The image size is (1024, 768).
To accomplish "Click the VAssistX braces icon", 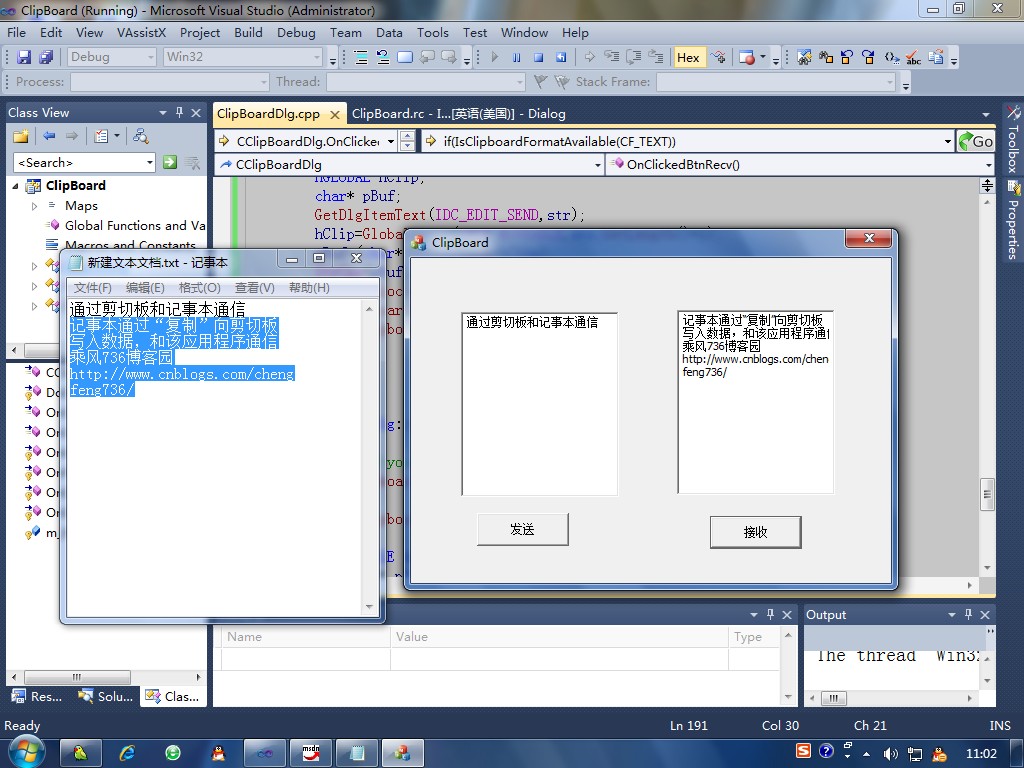I will pos(891,57).
